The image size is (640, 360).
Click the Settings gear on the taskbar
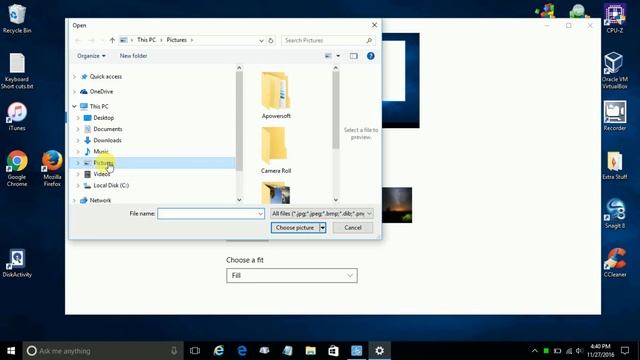(x=380, y=351)
